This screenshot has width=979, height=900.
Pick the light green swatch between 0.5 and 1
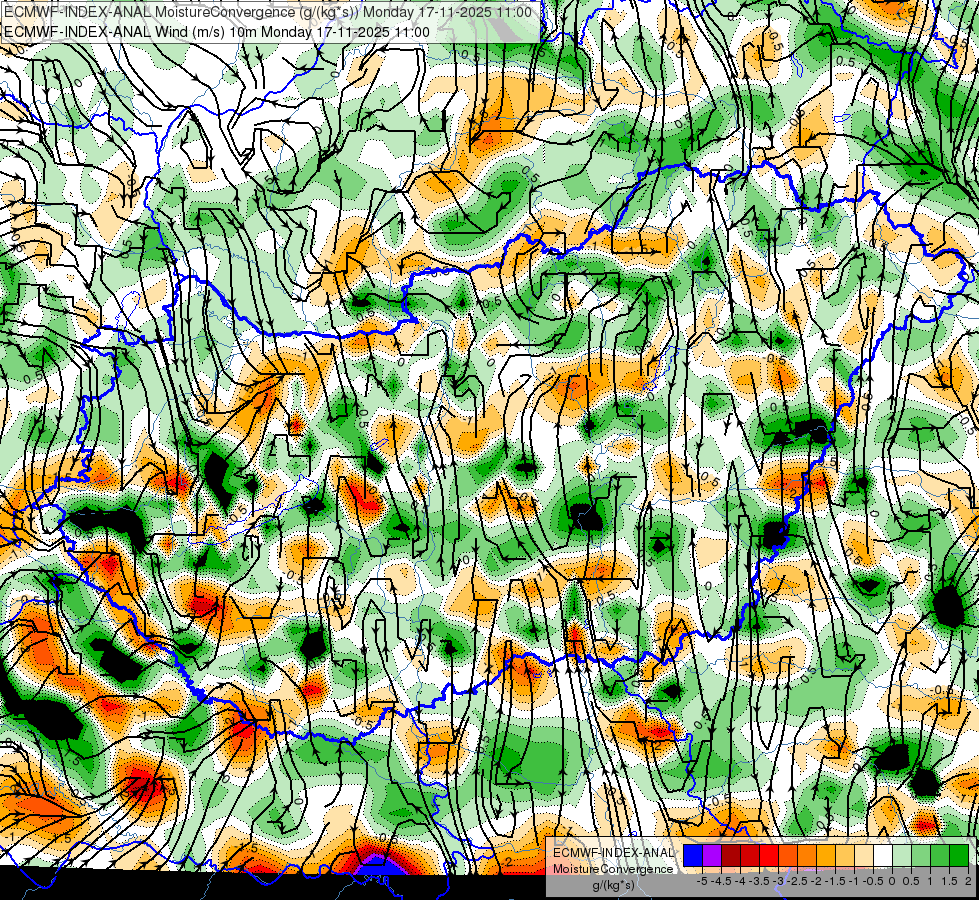pyautogui.click(x=921, y=855)
